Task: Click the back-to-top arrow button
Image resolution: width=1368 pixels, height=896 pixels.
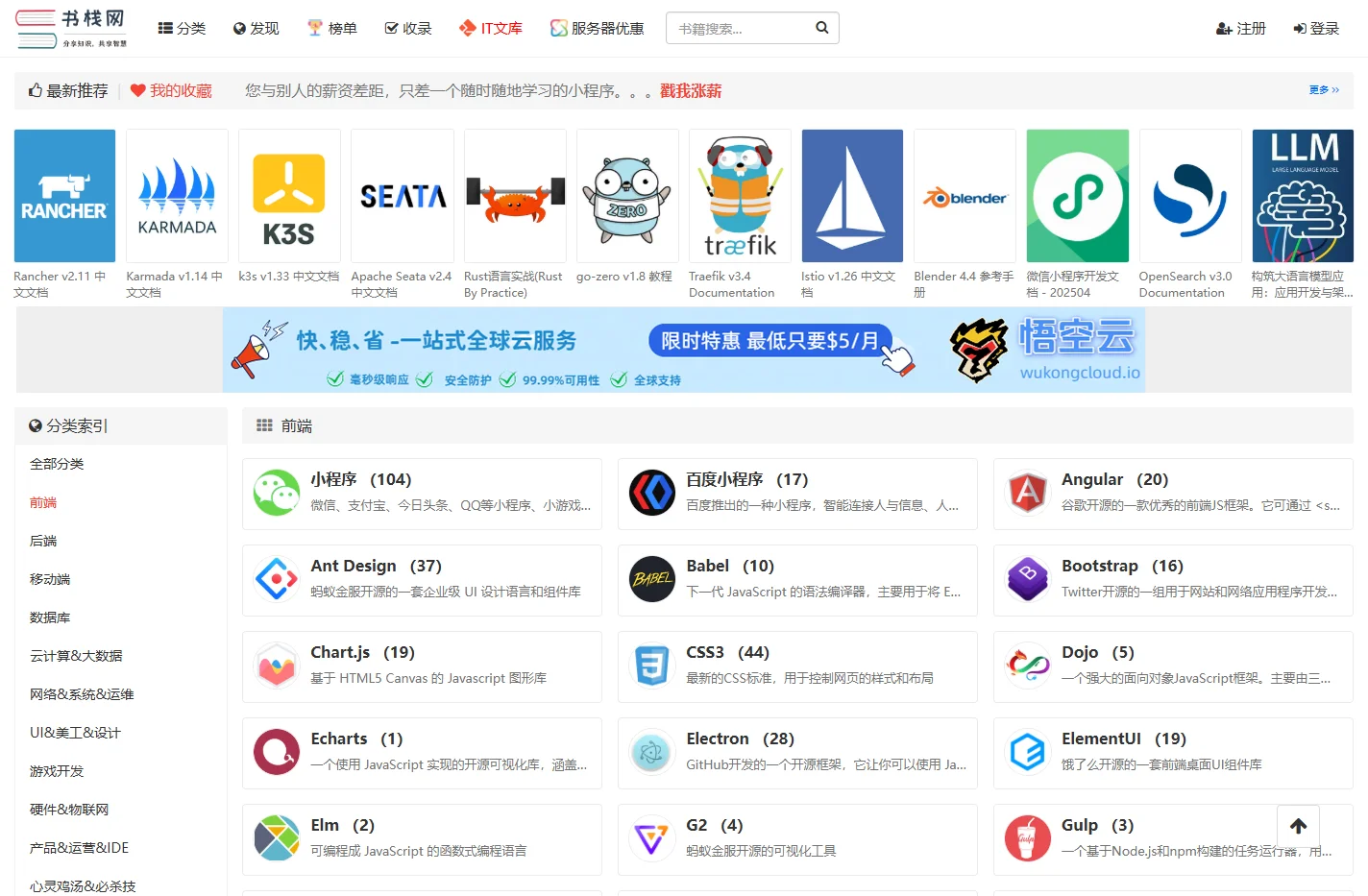Action: click(1298, 826)
